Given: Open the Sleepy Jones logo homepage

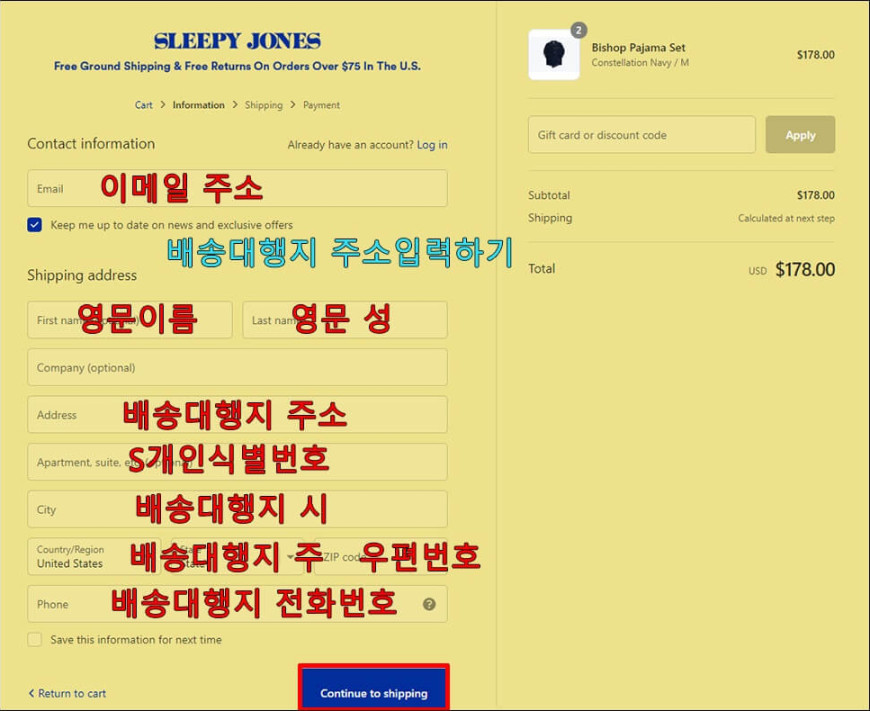Looking at the screenshot, I should (x=237, y=41).
